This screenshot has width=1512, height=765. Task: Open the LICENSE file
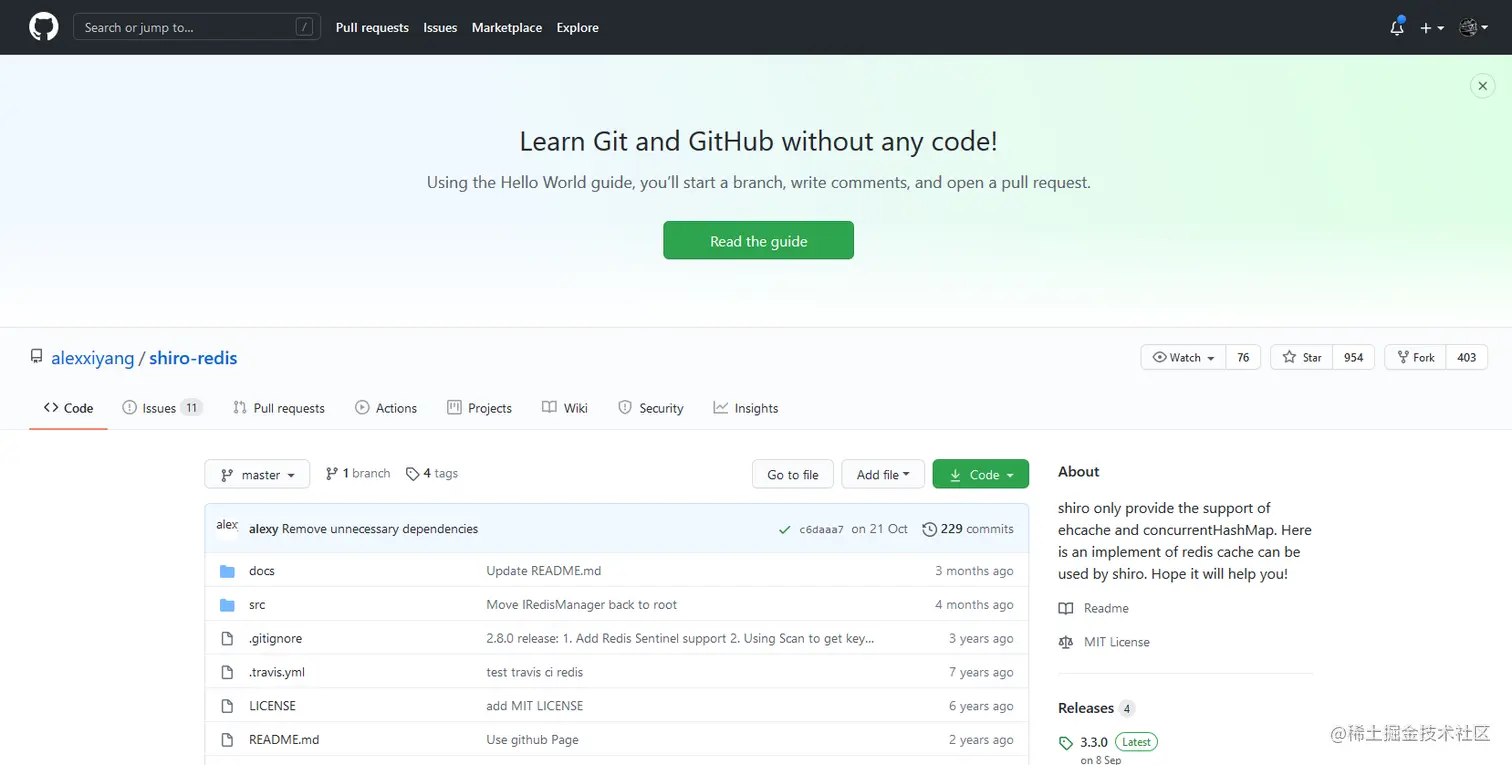[272, 706]
